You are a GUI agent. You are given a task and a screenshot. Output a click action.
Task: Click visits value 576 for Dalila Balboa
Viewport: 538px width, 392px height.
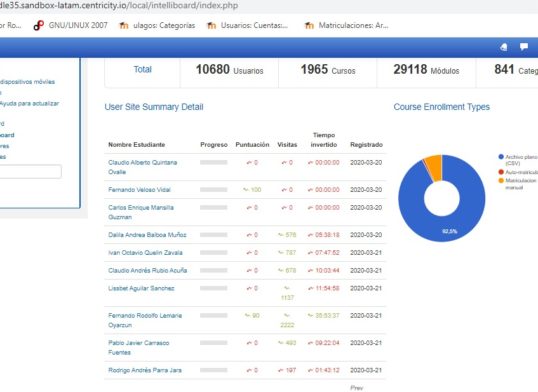[291, 235]
